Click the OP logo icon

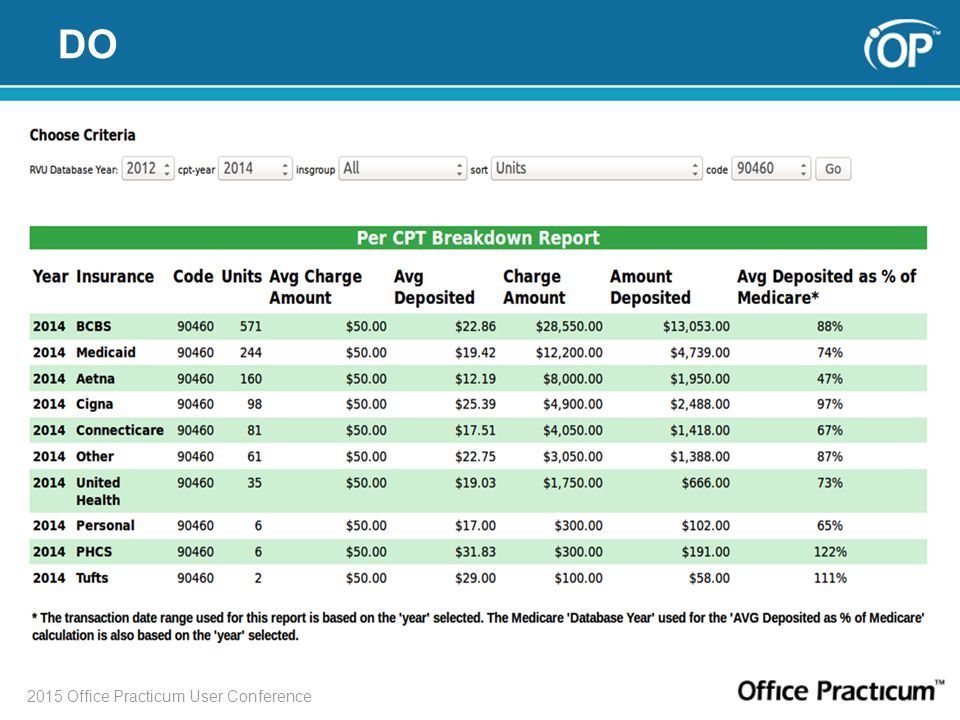tap(901, 45)
